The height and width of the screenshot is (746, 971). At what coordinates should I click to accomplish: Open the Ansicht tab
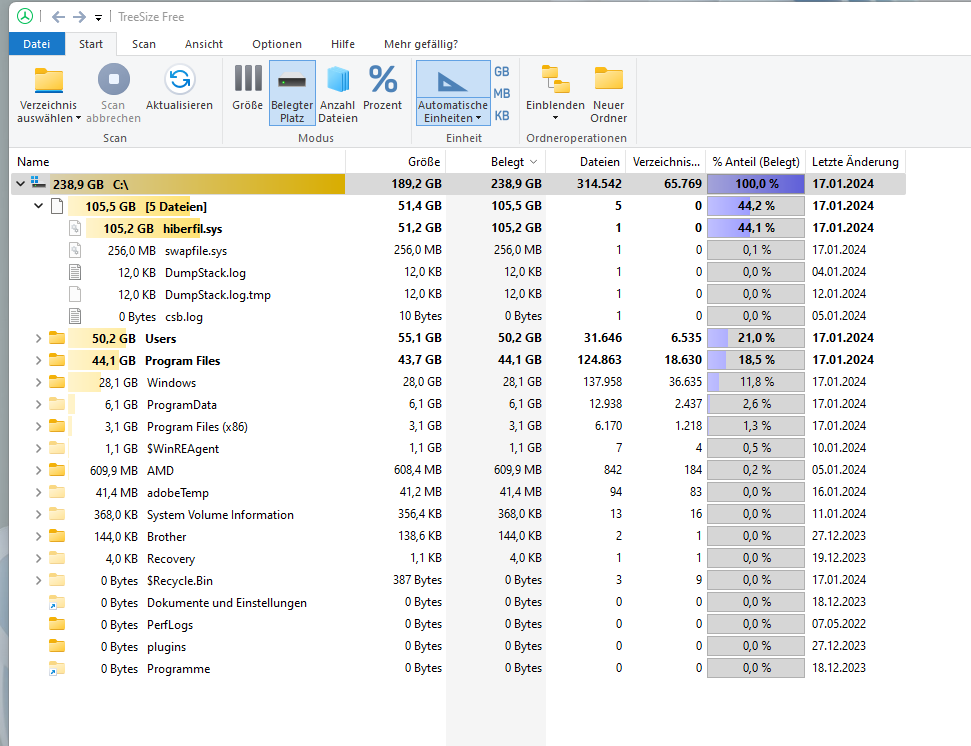(x=204, y=44)
